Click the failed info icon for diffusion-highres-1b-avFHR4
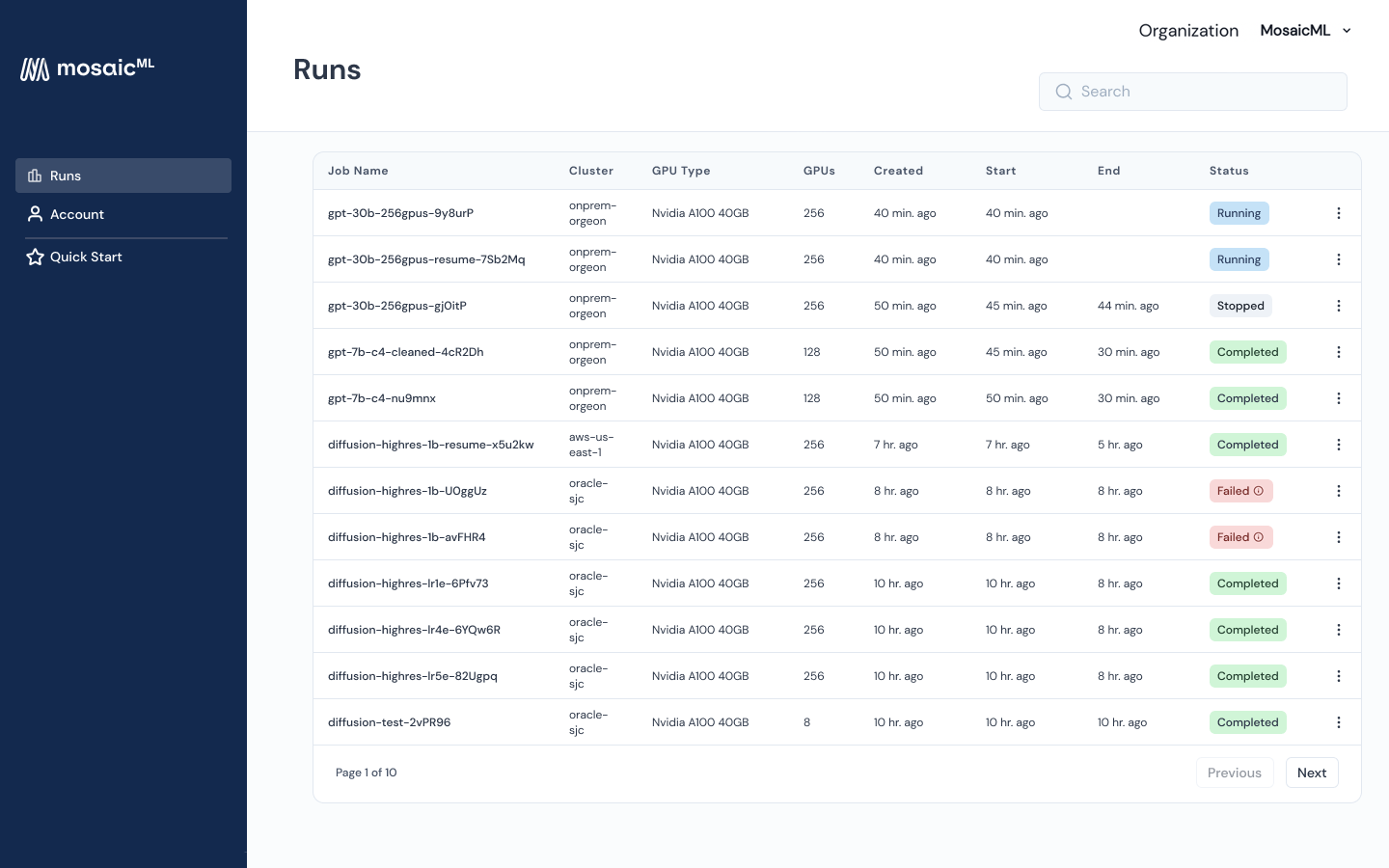Image resolution: width=1389 pixels, height=868 pixels. 1259,537
